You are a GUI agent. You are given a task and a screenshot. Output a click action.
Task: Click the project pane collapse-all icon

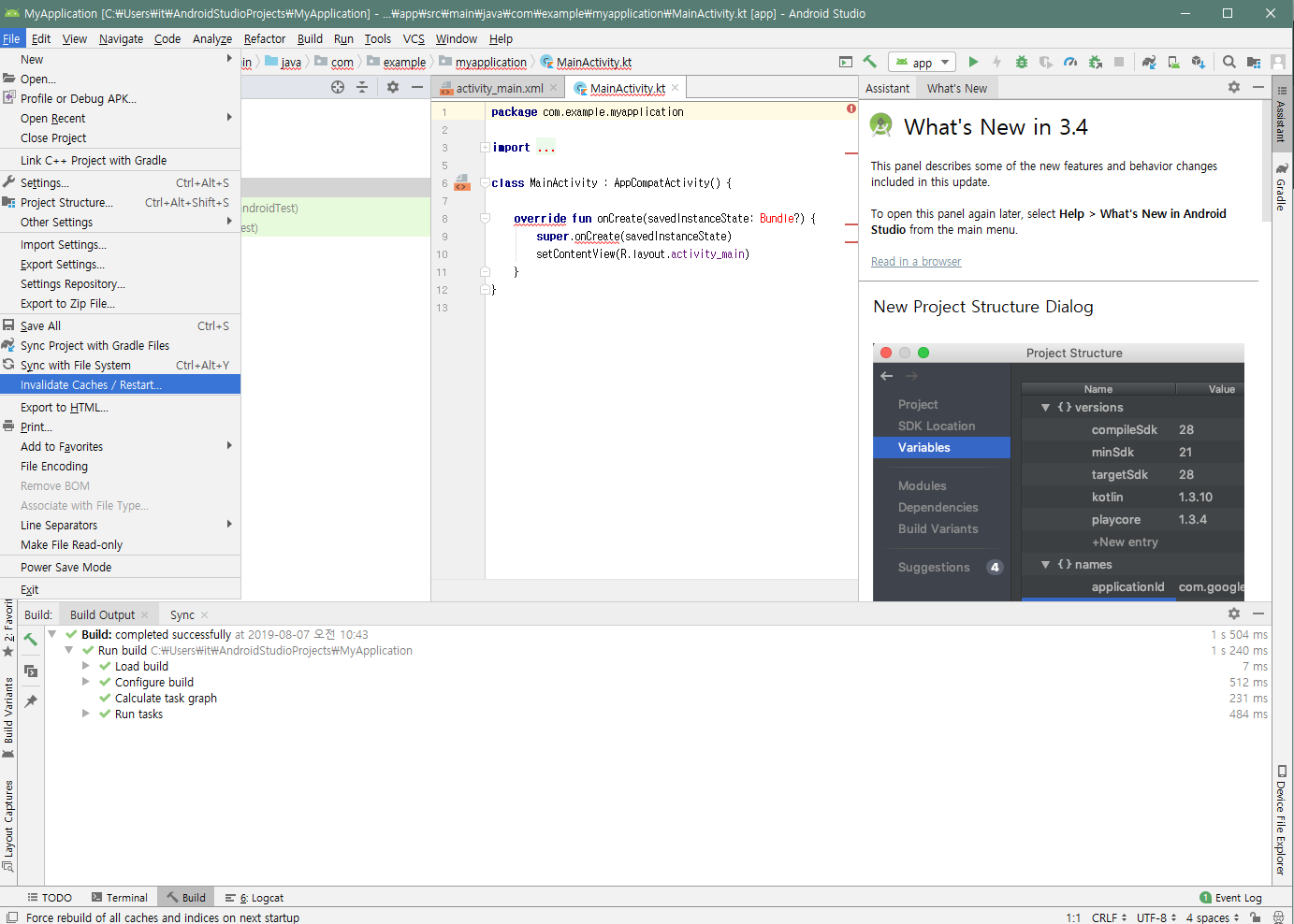[362, 87]
